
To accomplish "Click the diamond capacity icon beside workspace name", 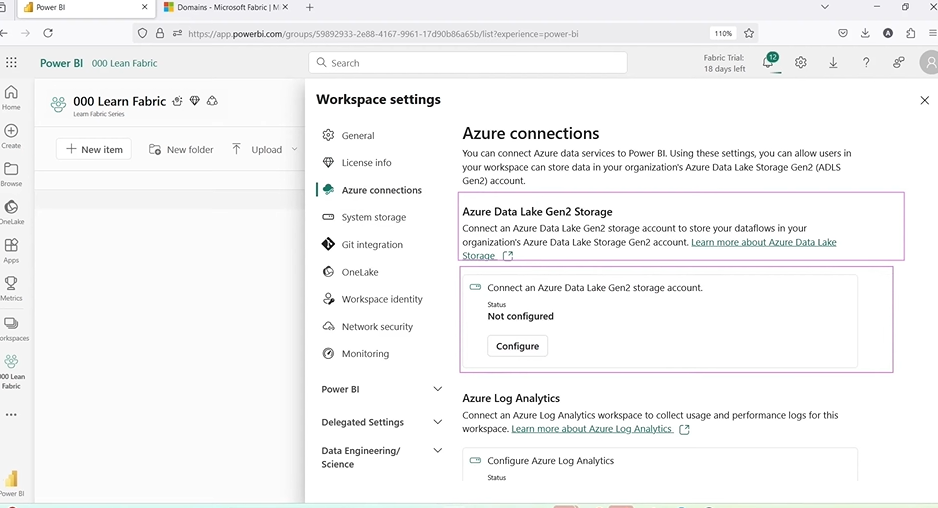I will (194, 101).
